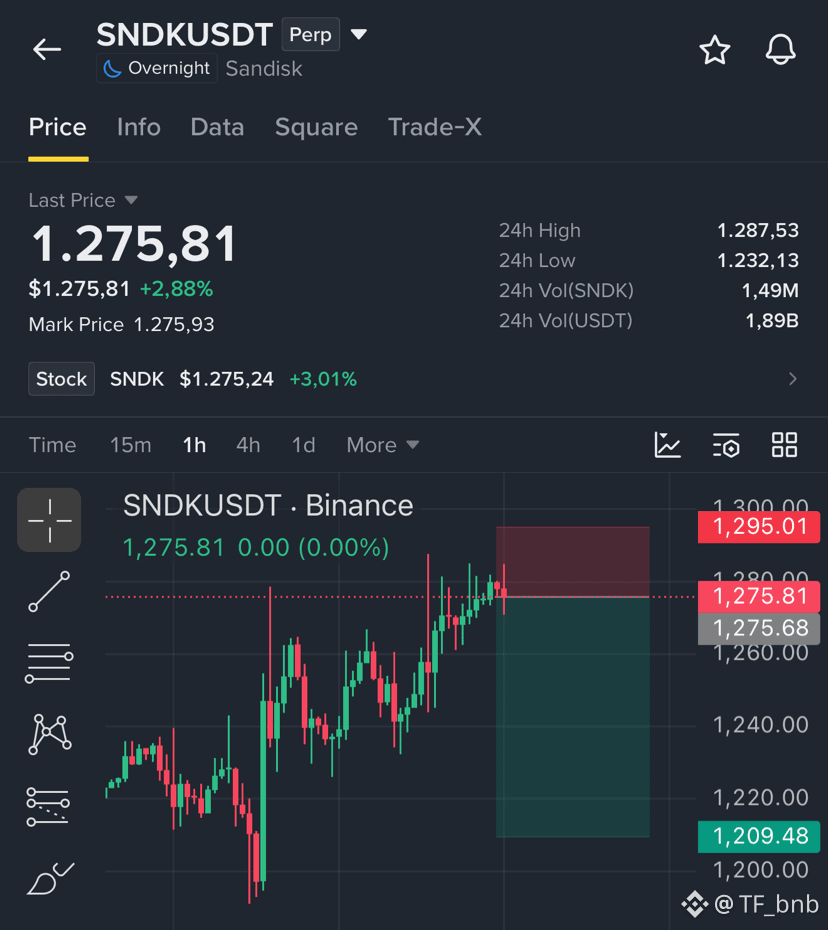Select the position projection tool
Image resolution: width=828 pixels, height=930 pixels.
point(48,807)
